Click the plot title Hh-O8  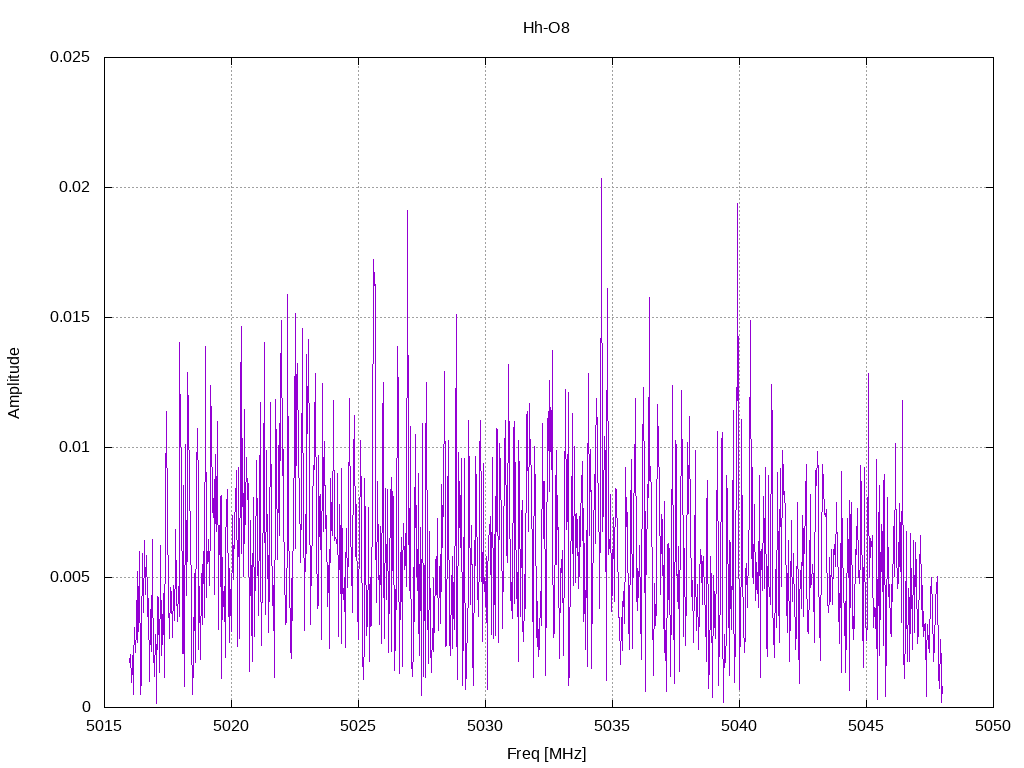546,28
